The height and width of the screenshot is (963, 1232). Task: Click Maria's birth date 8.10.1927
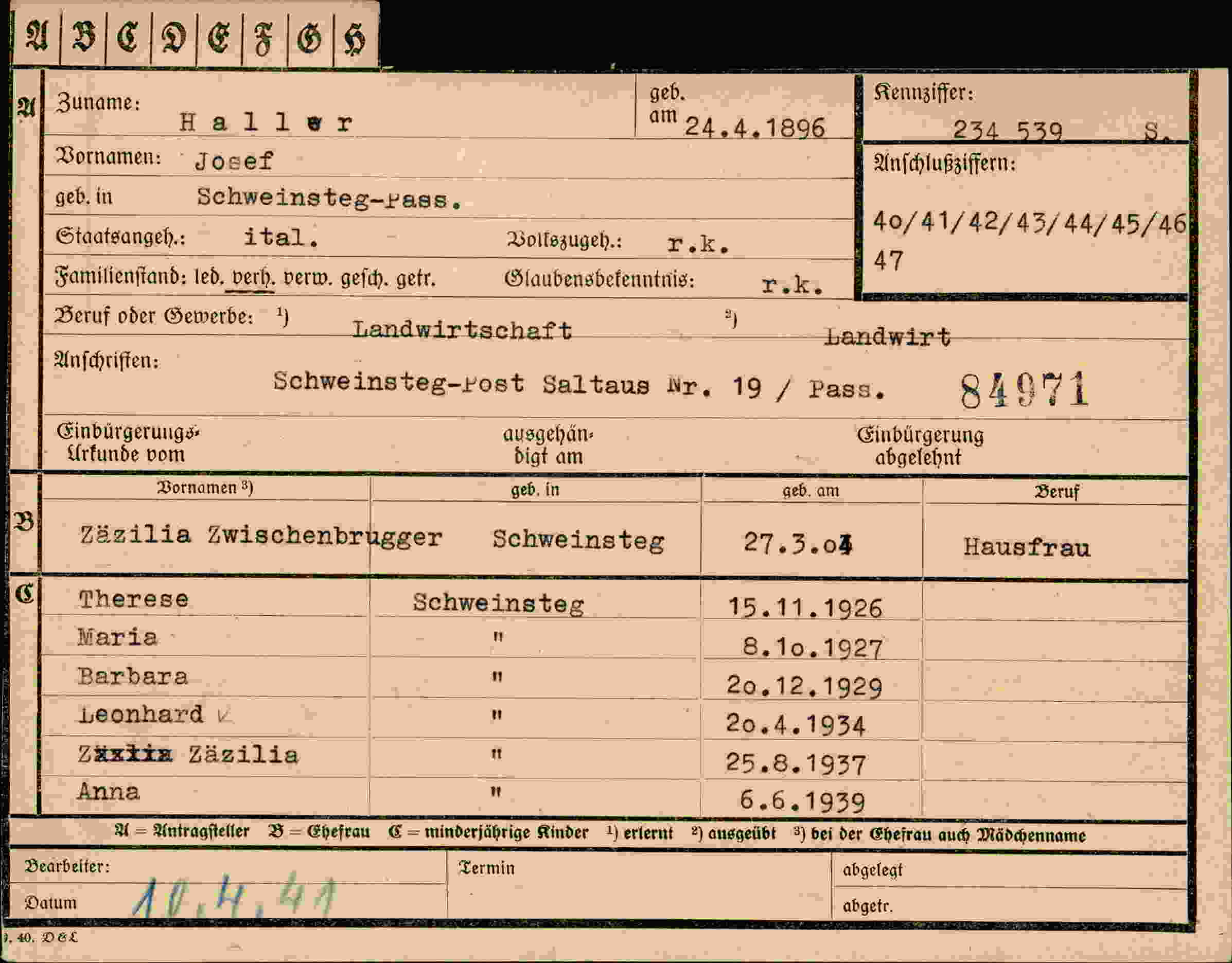[812, 647]
